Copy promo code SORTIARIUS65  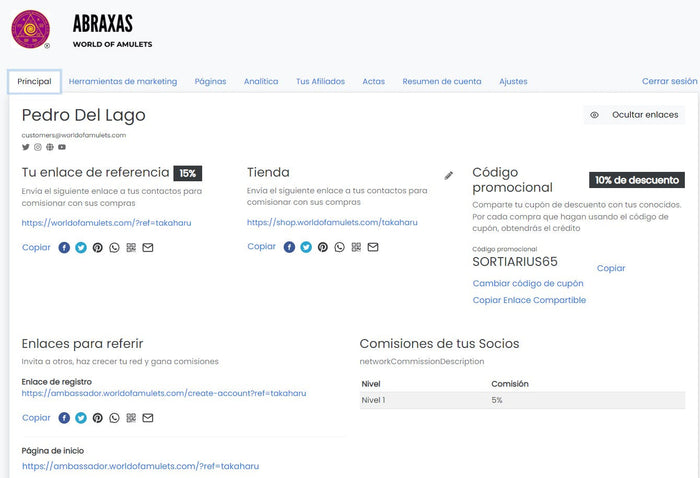pyautogui.click(x=611, y=268)
